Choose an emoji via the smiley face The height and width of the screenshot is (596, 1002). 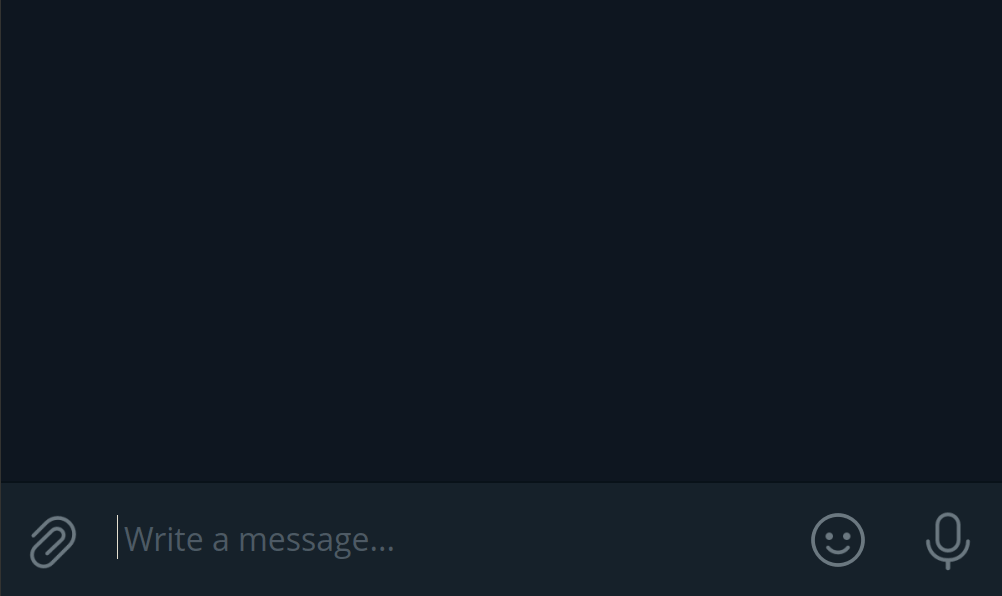pos(838,540)
